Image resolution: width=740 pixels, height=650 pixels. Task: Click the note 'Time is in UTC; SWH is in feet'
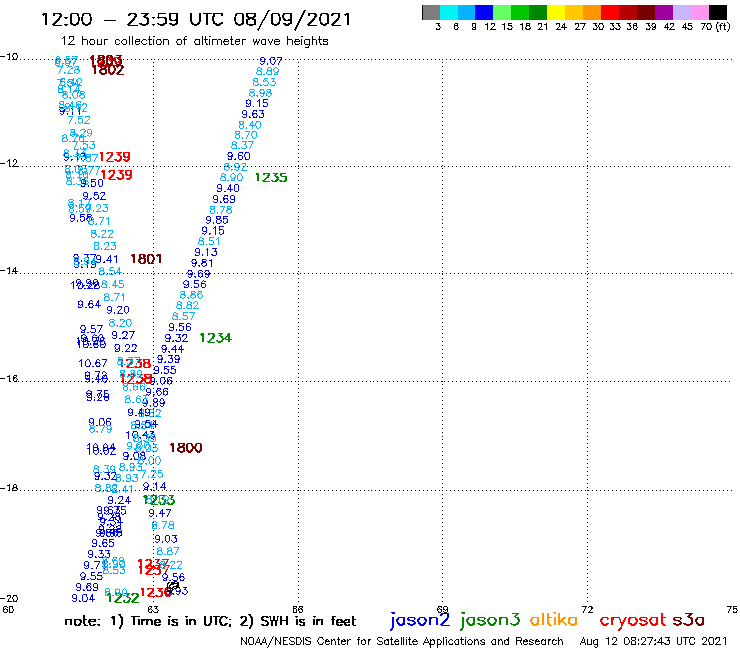pos(210,621)
